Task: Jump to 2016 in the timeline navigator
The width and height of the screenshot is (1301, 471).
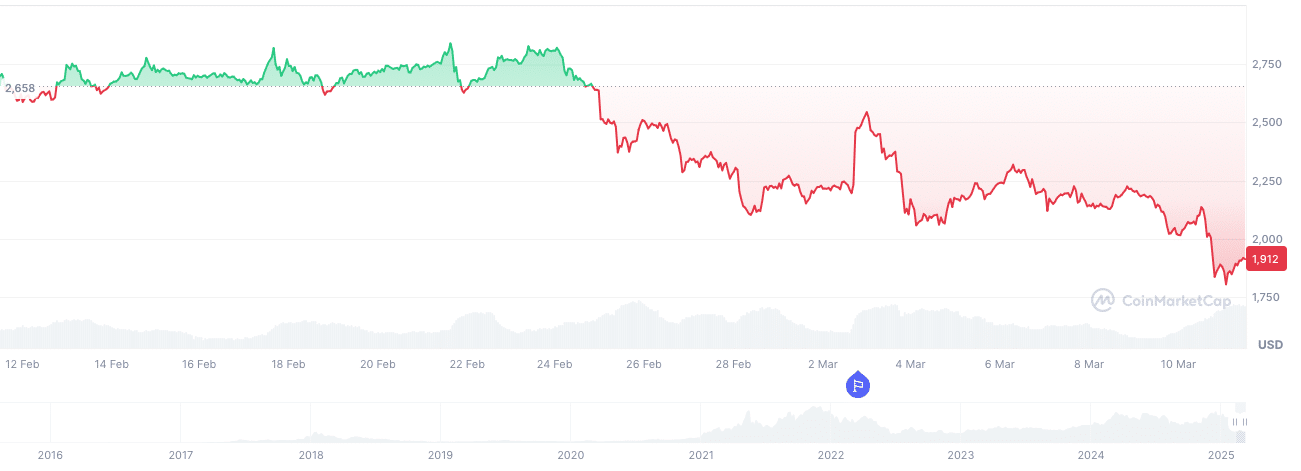Action: point(50,455)
